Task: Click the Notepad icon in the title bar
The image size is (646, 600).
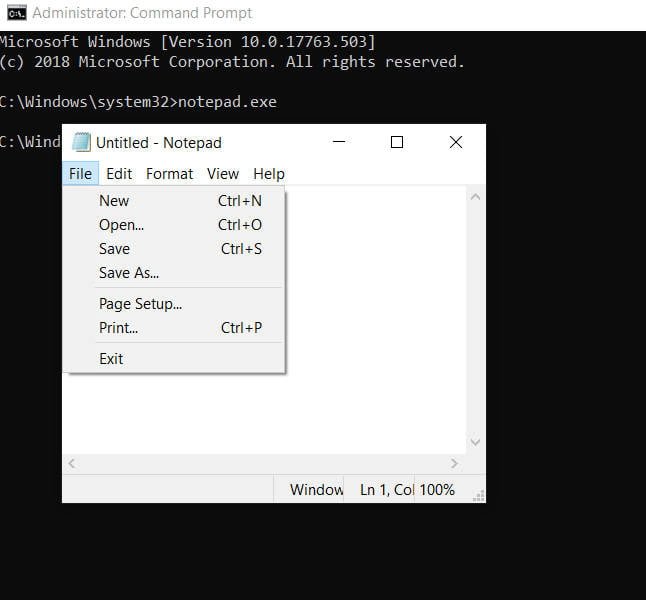Action: click(81, 142)
